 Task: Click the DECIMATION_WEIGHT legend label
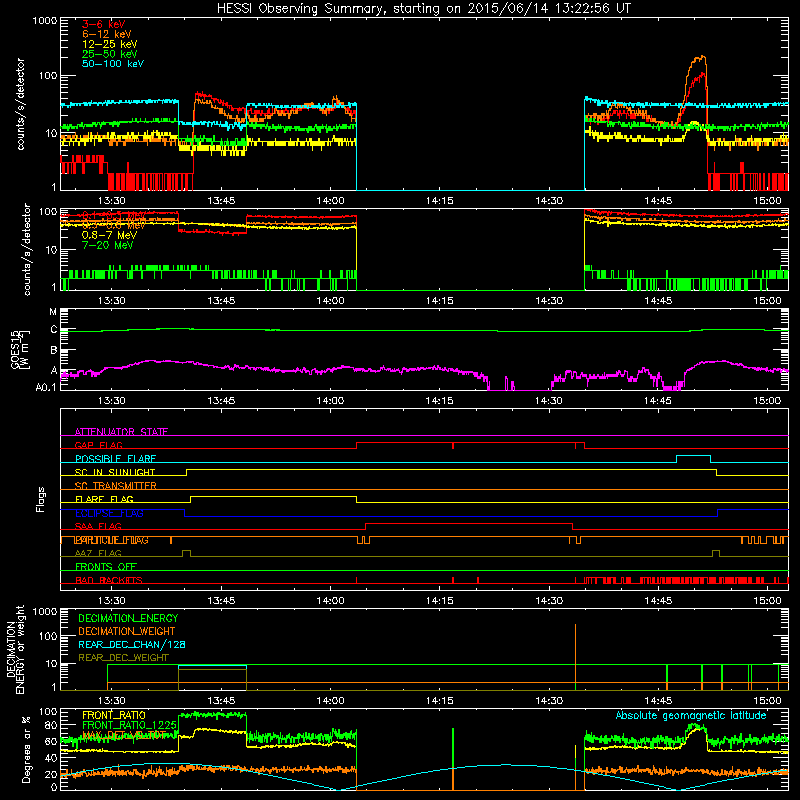point(127,632)
